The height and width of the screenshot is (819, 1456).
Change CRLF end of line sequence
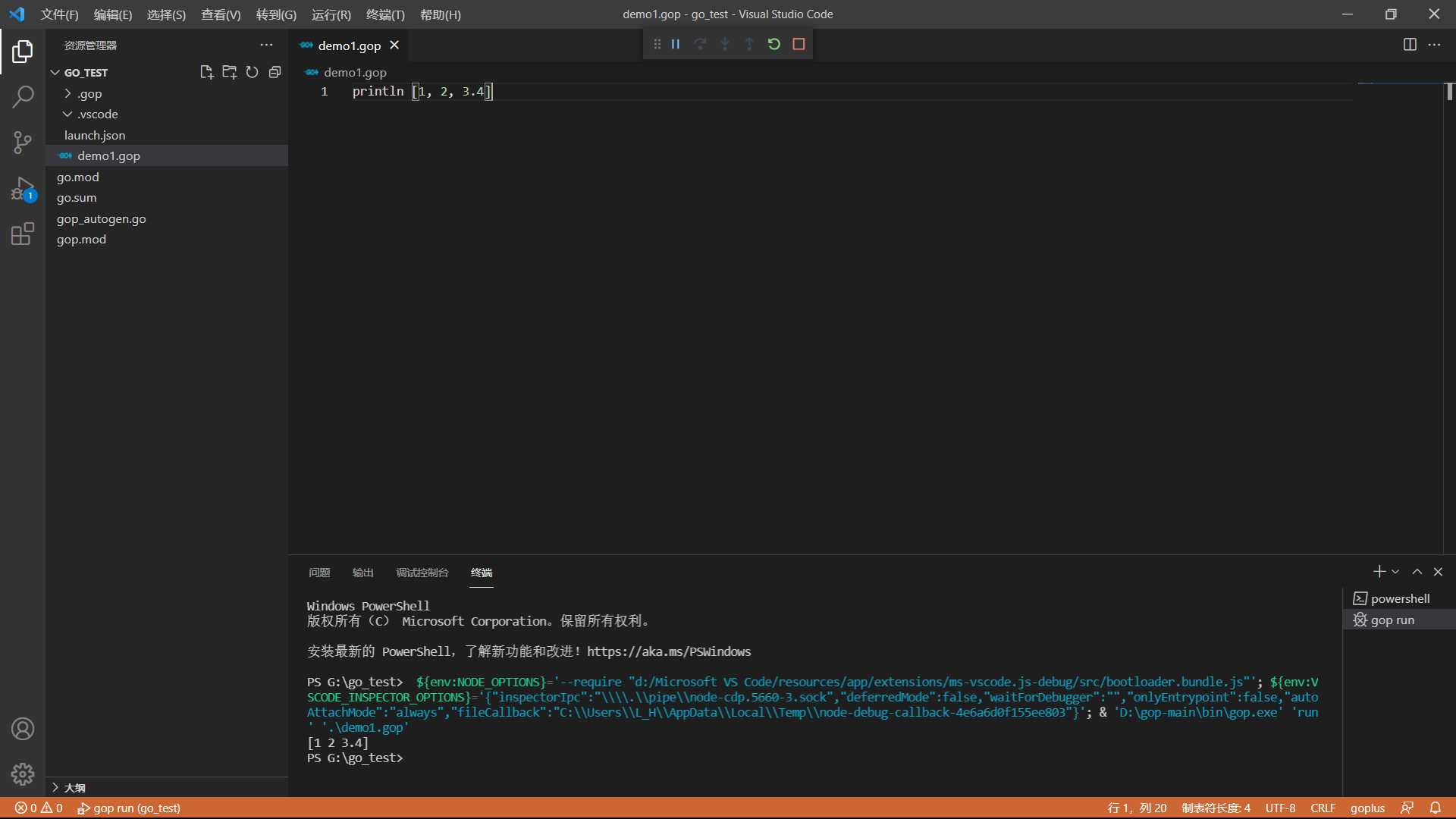[1323, 808]
